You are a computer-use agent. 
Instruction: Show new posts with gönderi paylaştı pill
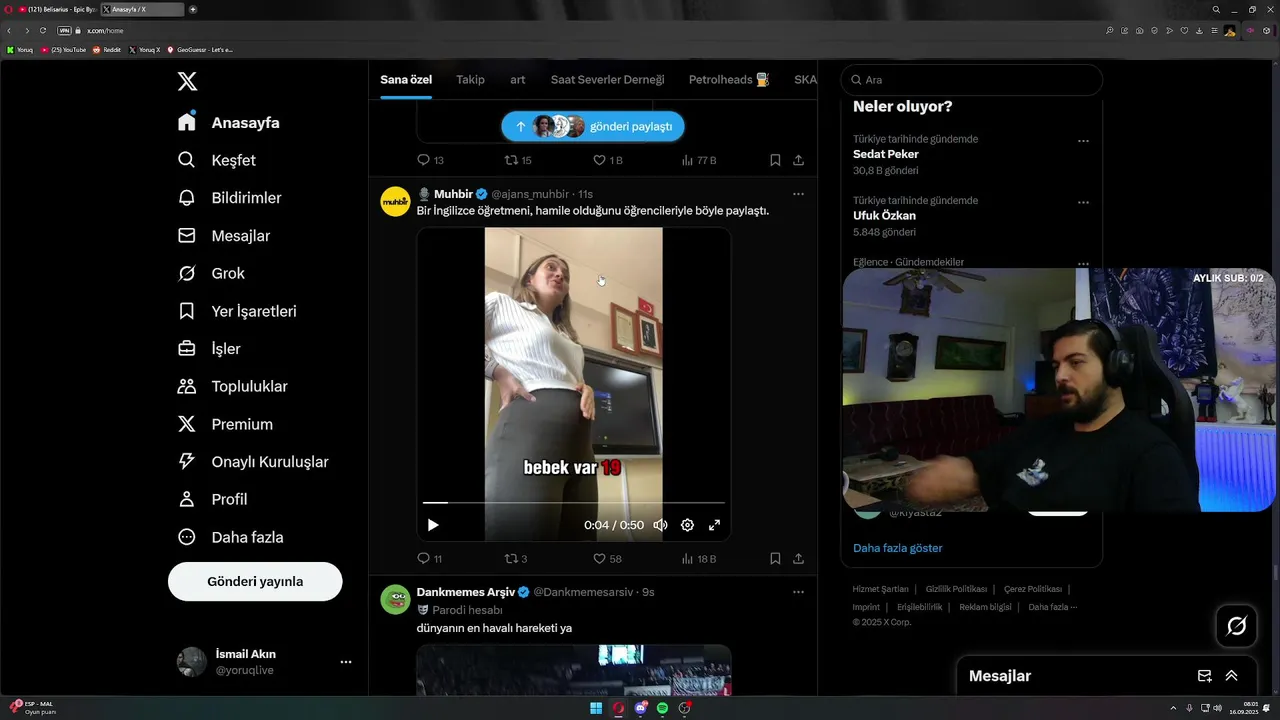593,126
